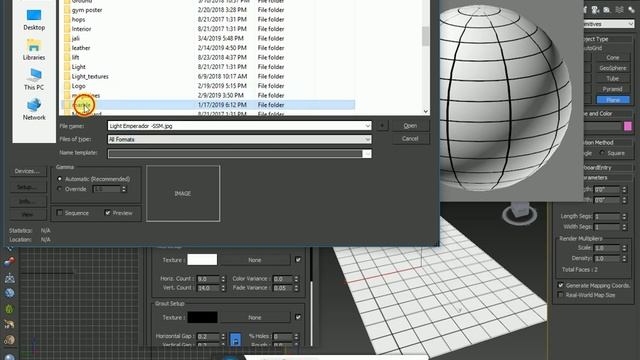Choose the Cone primitive button
This screenshot has width=640, height=360.
613,58
